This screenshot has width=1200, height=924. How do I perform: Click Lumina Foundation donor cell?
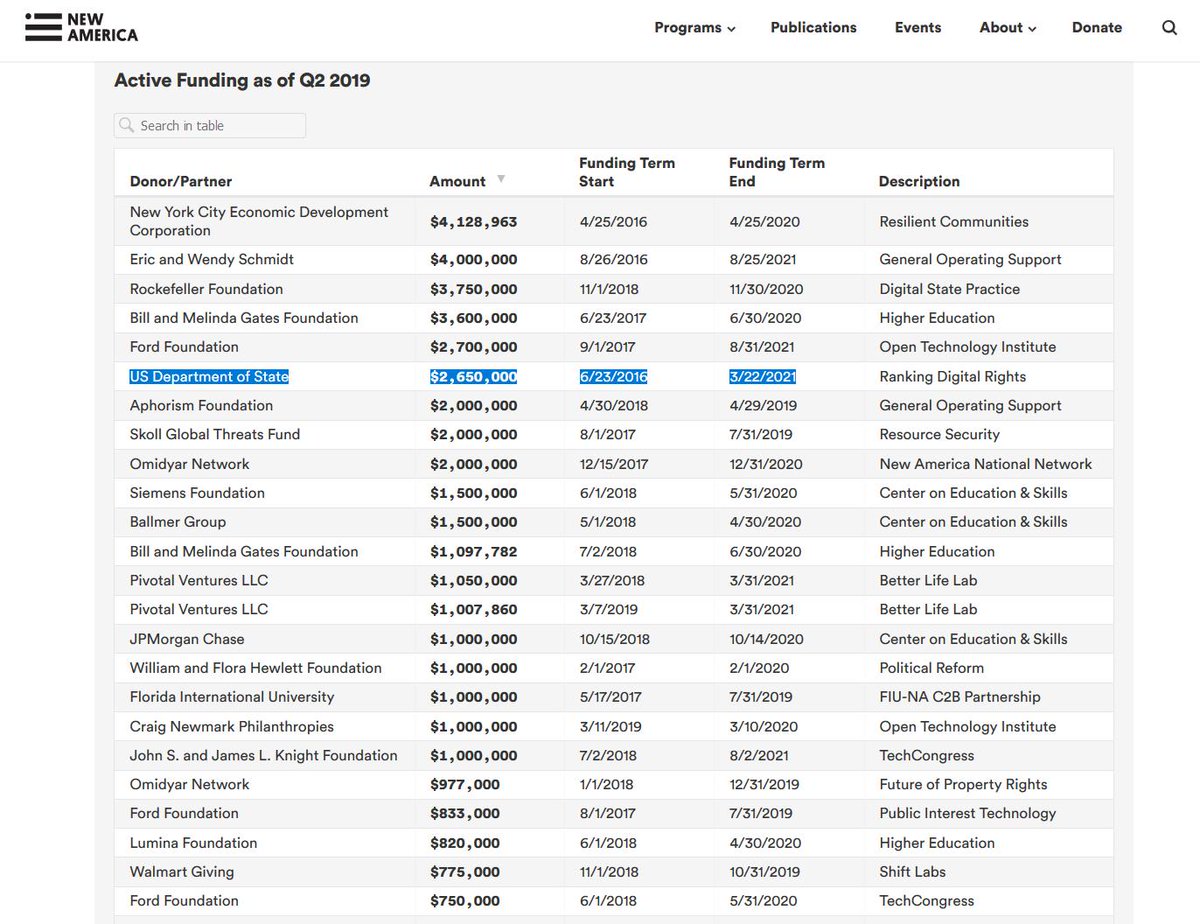(x=193, y=843)
